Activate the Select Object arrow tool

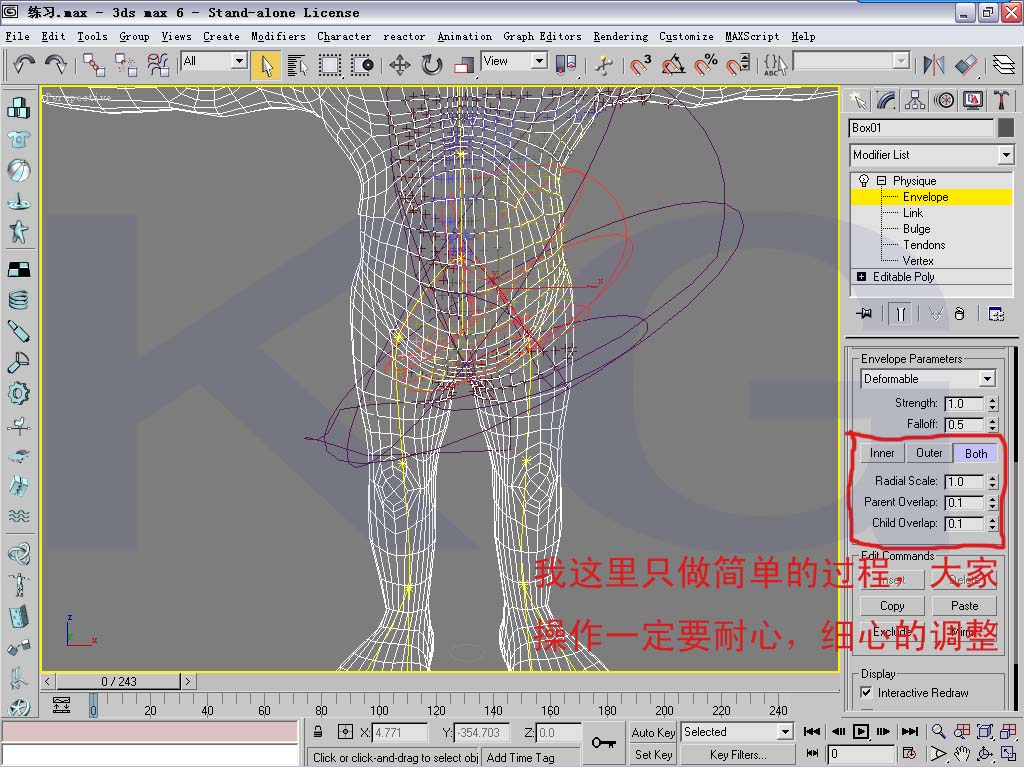click(x=266, y=65)
